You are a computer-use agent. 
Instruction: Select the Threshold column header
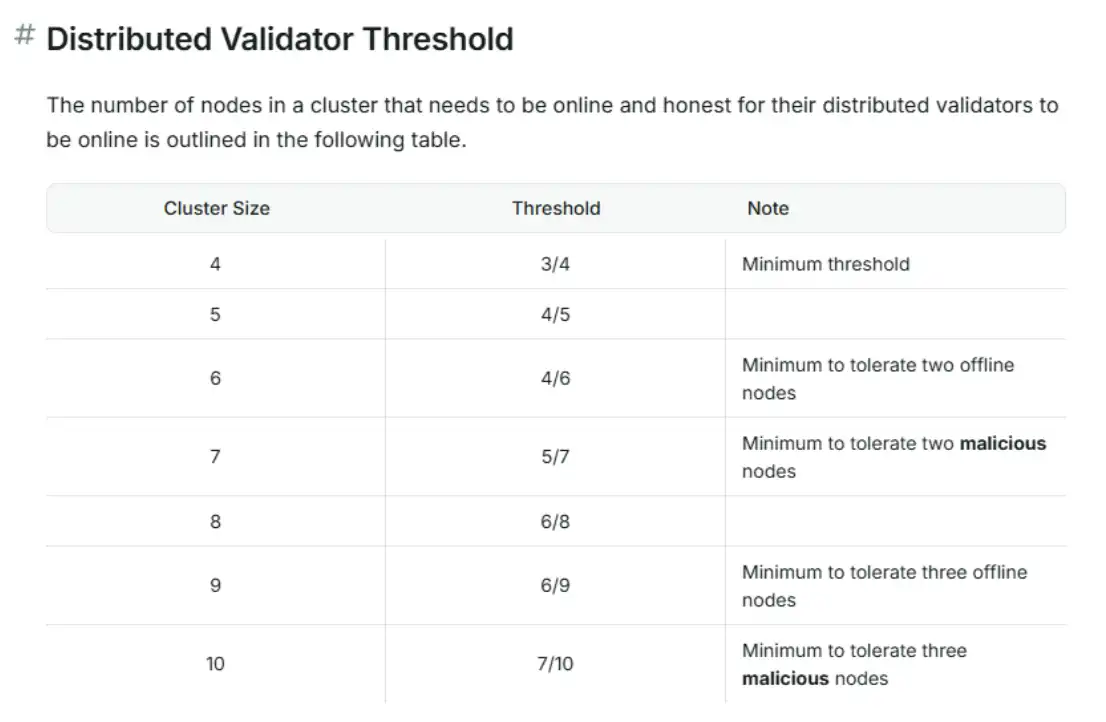[x=556, y=208]
